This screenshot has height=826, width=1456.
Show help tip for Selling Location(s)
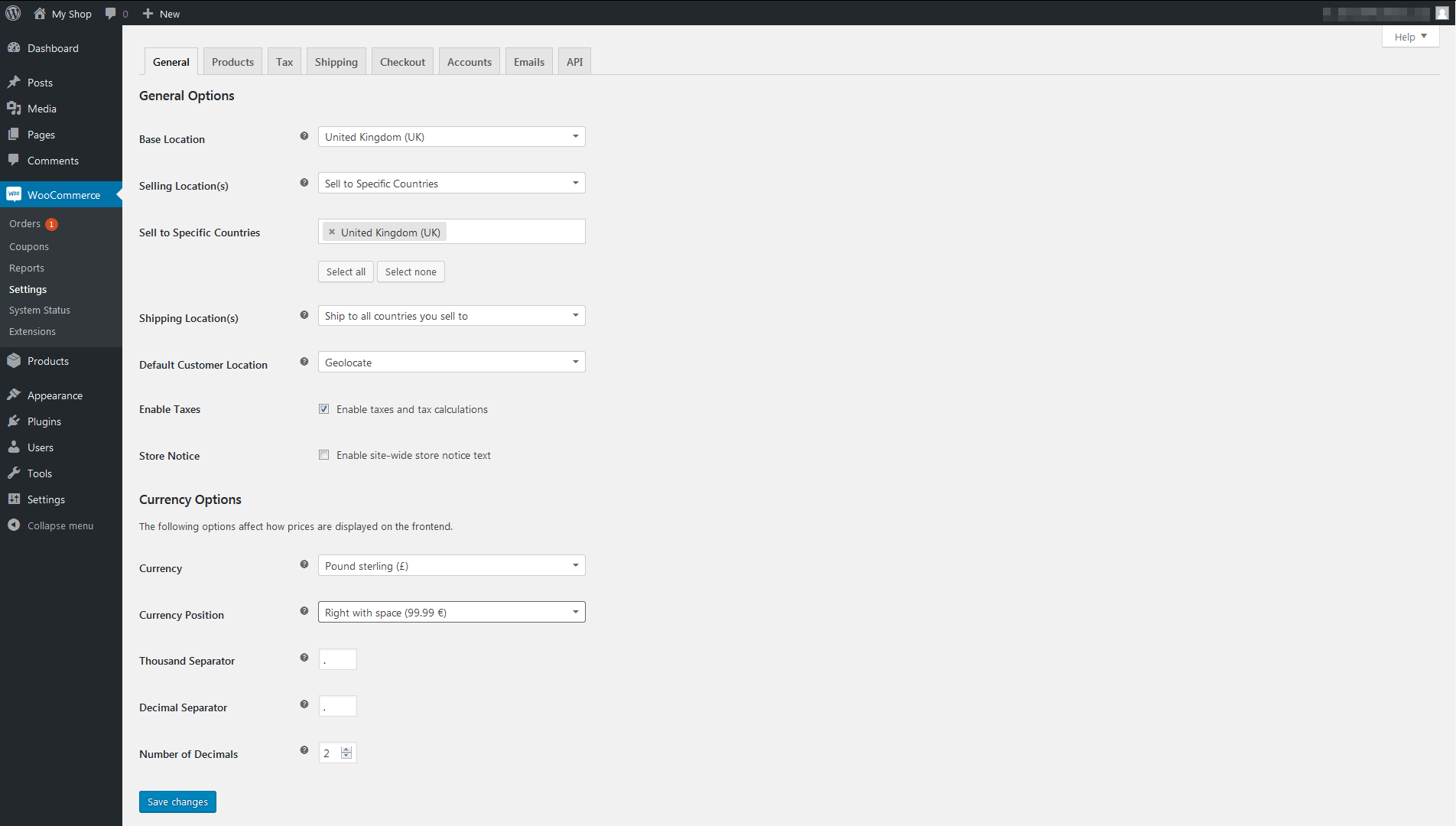pos(304,183)
